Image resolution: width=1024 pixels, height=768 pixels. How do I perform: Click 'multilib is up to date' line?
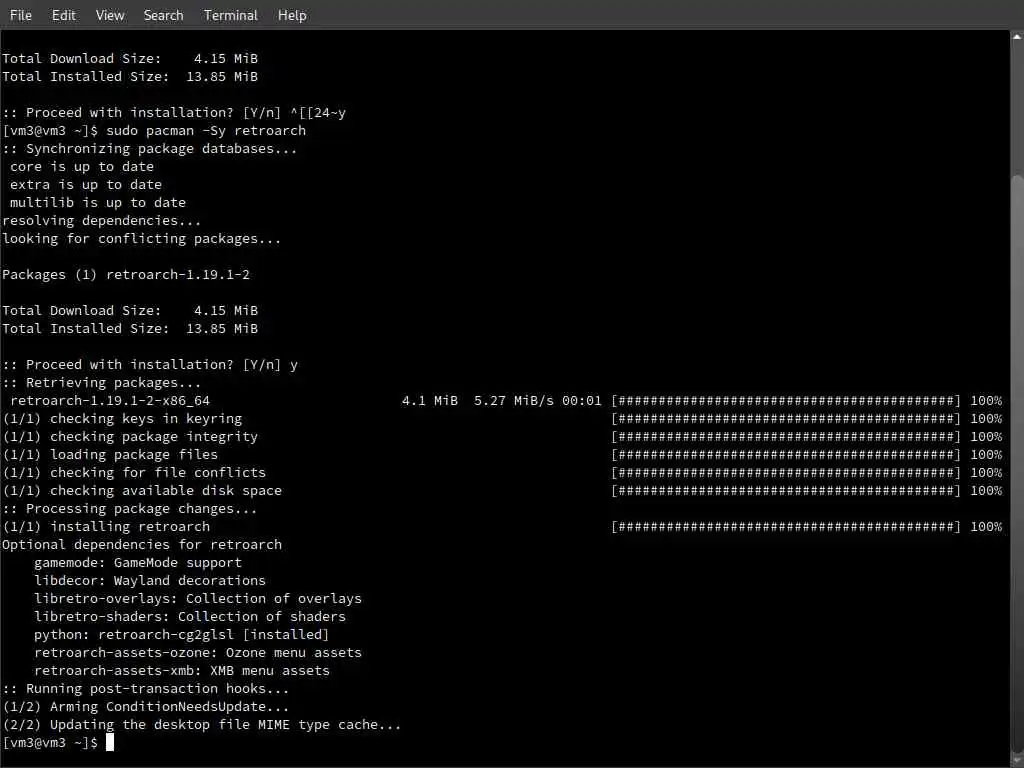click(x=97, y=203)
